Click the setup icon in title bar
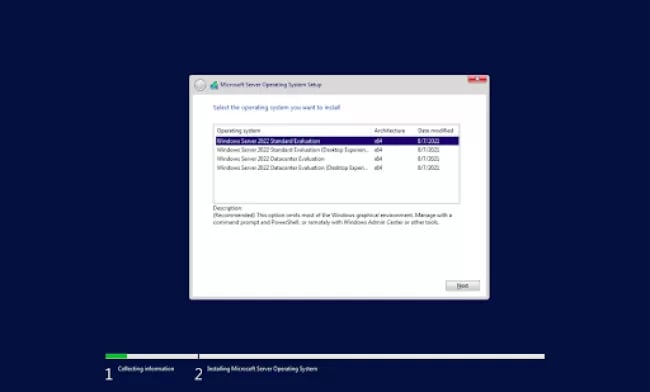 tap(214, 85)
